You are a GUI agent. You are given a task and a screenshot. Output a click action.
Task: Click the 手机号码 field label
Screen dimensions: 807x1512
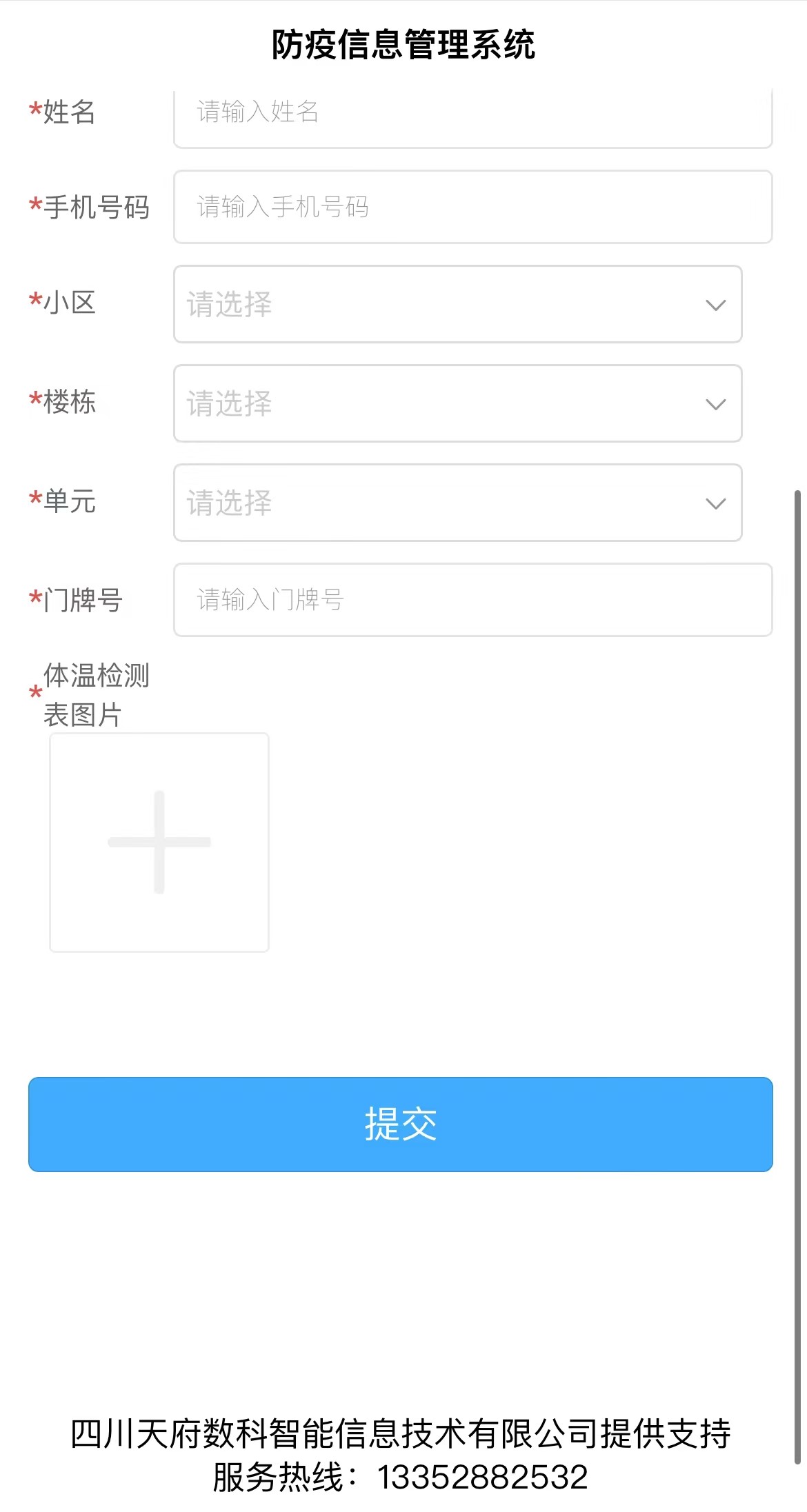(97, 207)
